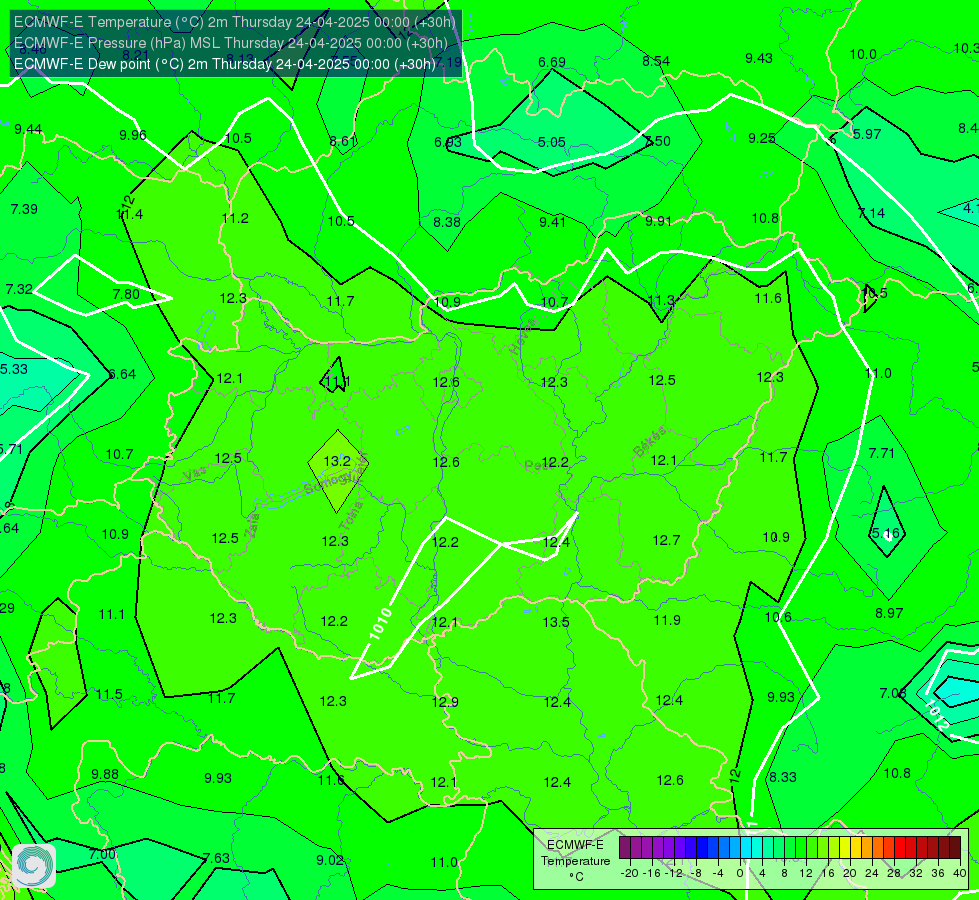The image size is (979, 900).
Task: Select the ECMWF-E Temperature 2m layer label
Action: click(234, 22)
